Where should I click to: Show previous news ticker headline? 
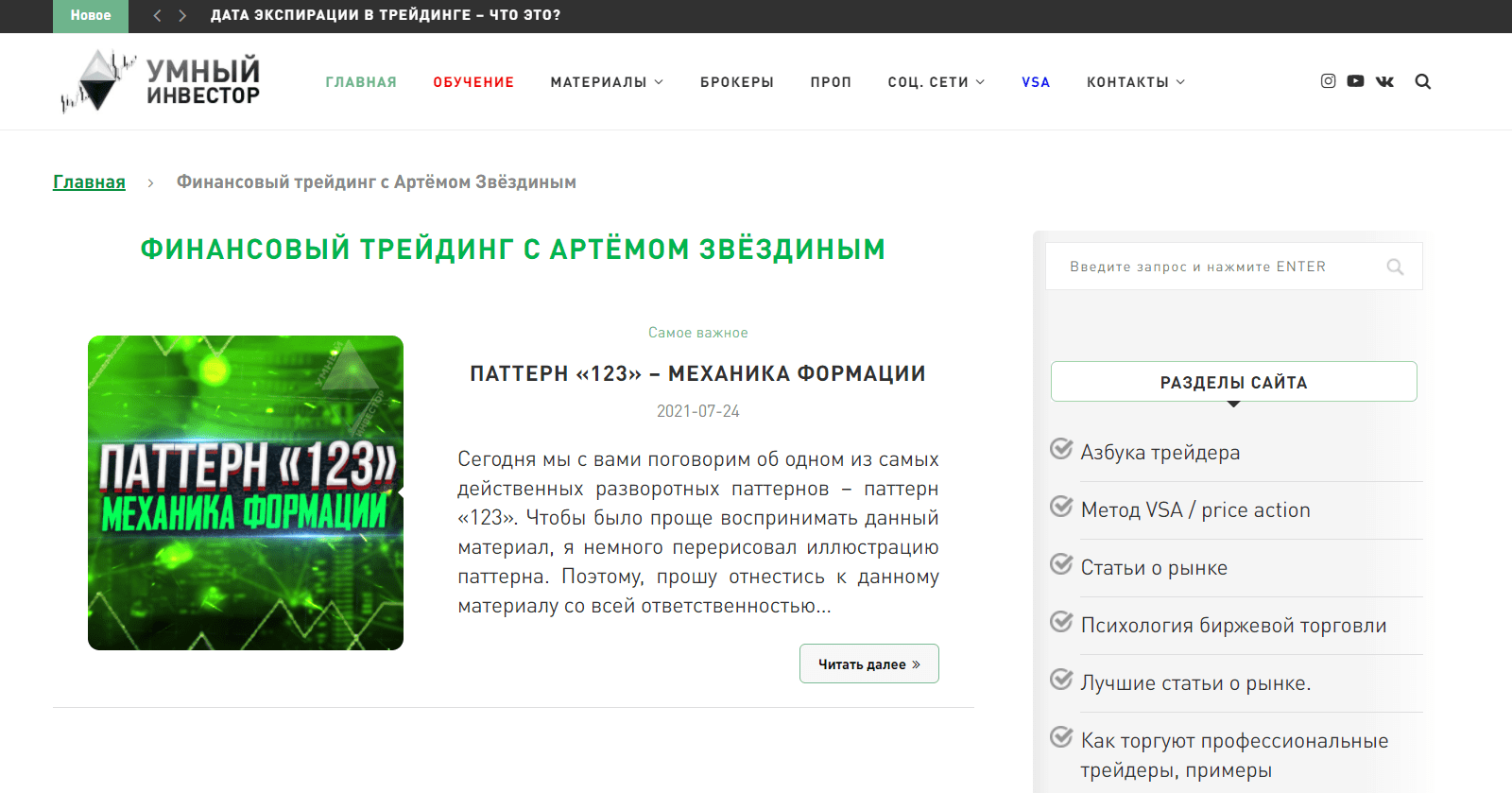click(x=157, y=15)
